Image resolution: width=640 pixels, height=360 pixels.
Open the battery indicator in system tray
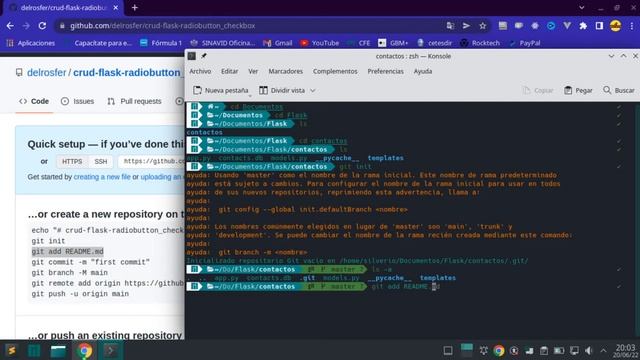[x=559, y=351]
